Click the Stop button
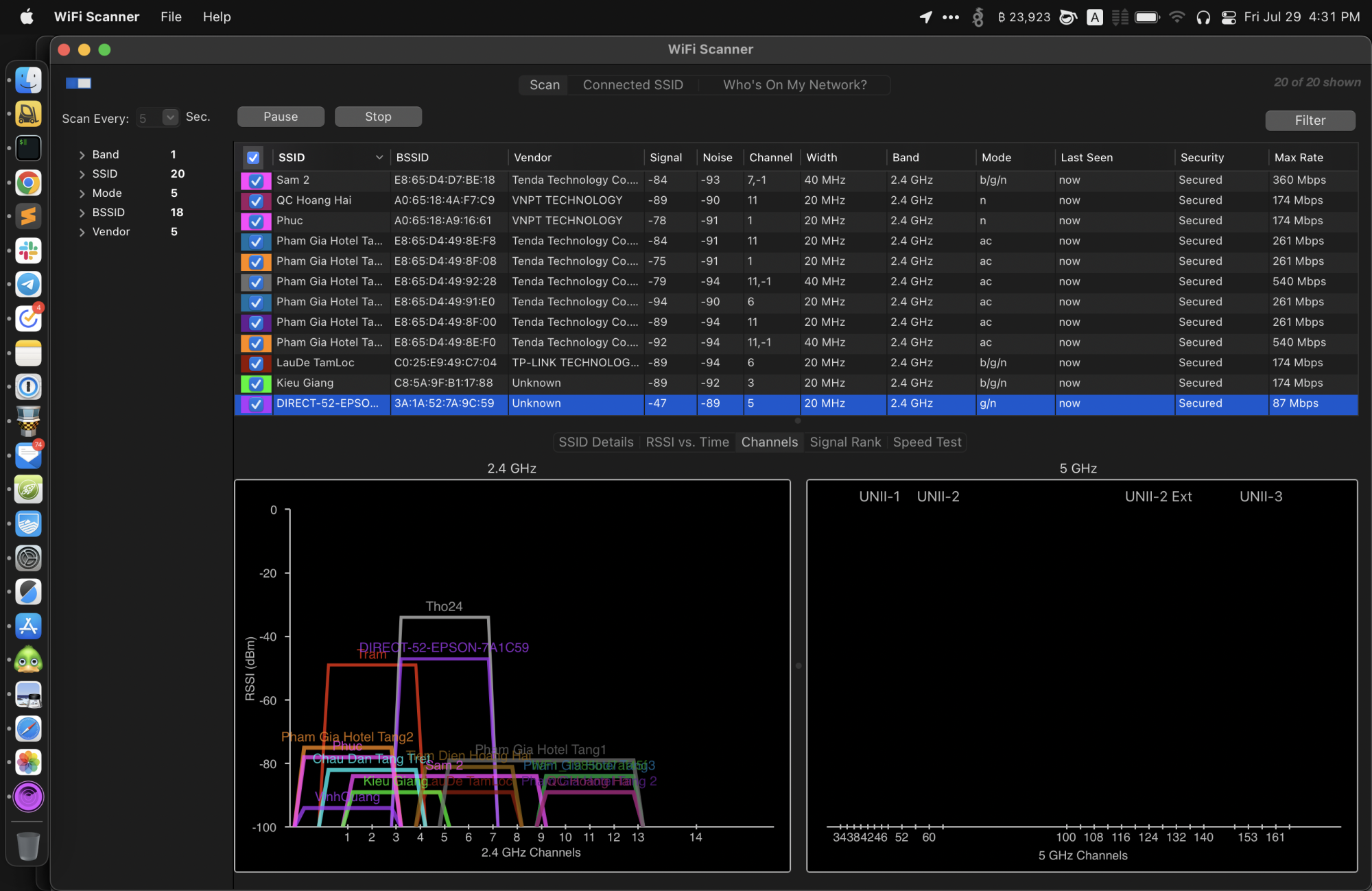Image resolution: width=1372 pixels, height=891 pixels. pos(378,117)
